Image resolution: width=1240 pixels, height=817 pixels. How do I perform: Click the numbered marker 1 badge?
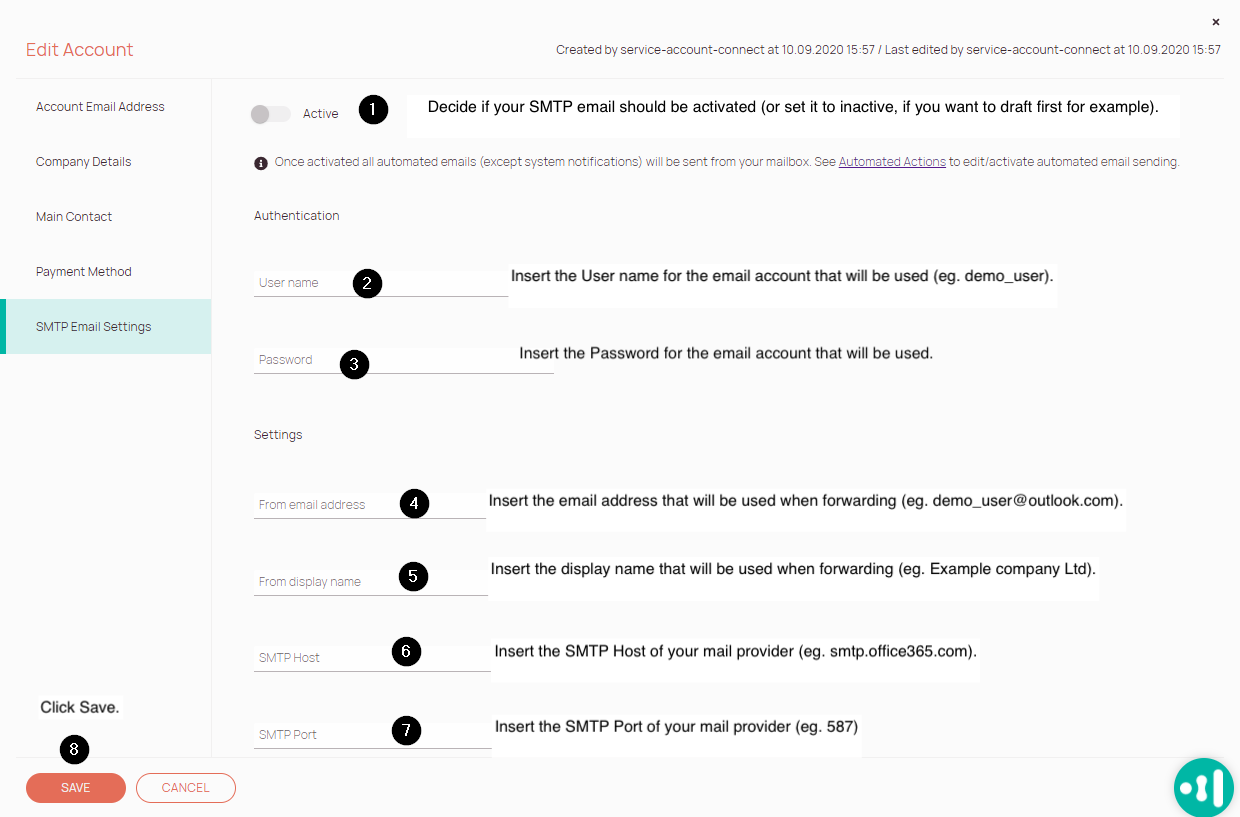(x=373, y=110)
